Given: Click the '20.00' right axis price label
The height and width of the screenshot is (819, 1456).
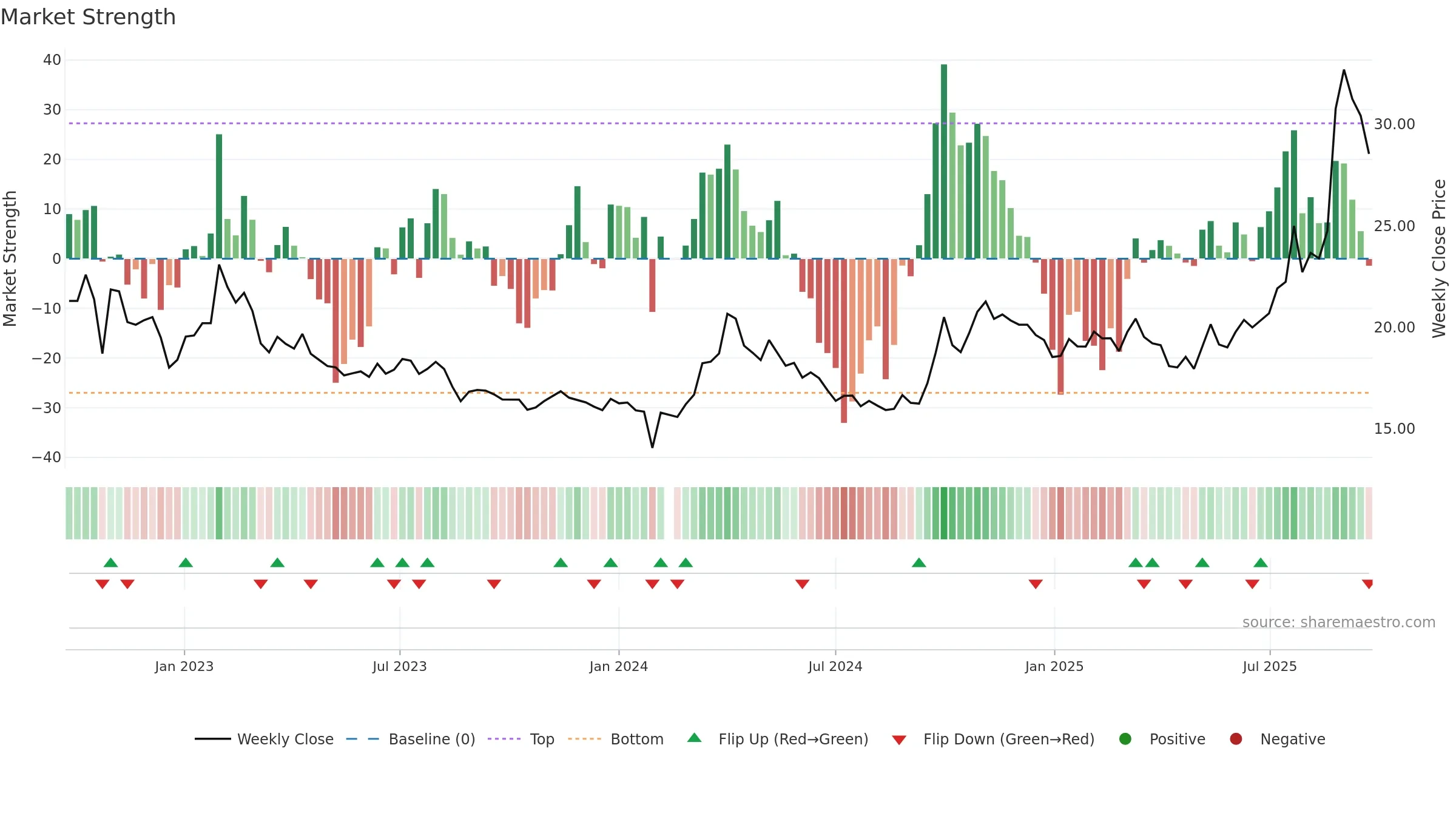Looking at the screenshot, I should coord(1395,328).
